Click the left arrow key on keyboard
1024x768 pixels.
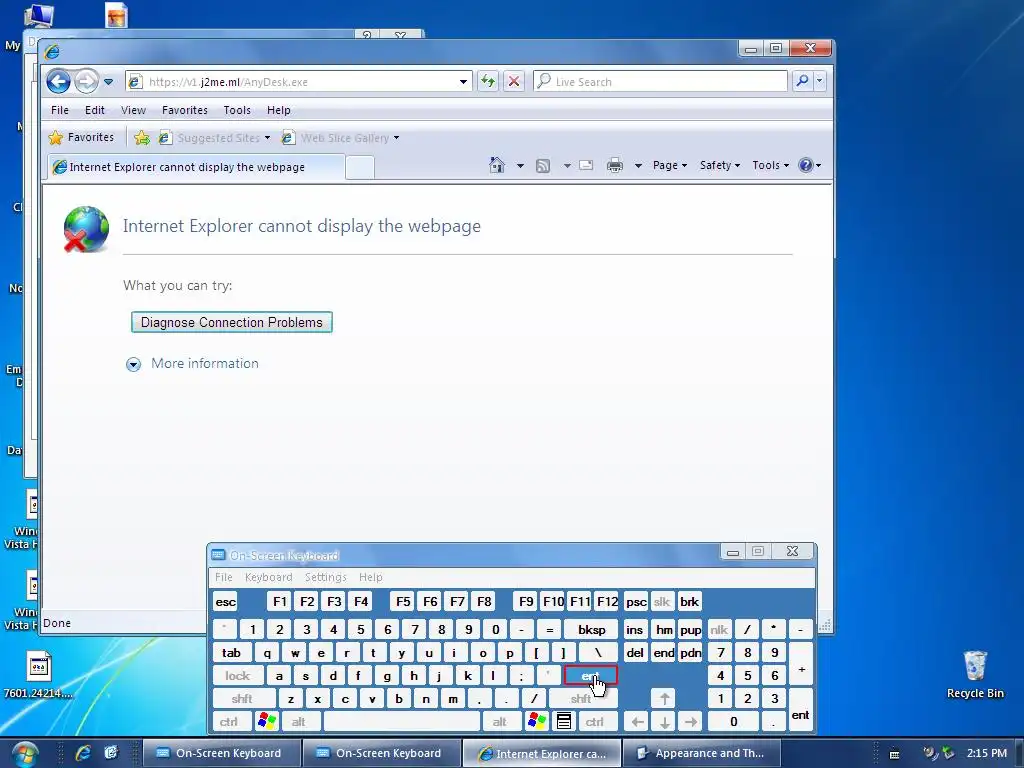[x=637, y=722]
